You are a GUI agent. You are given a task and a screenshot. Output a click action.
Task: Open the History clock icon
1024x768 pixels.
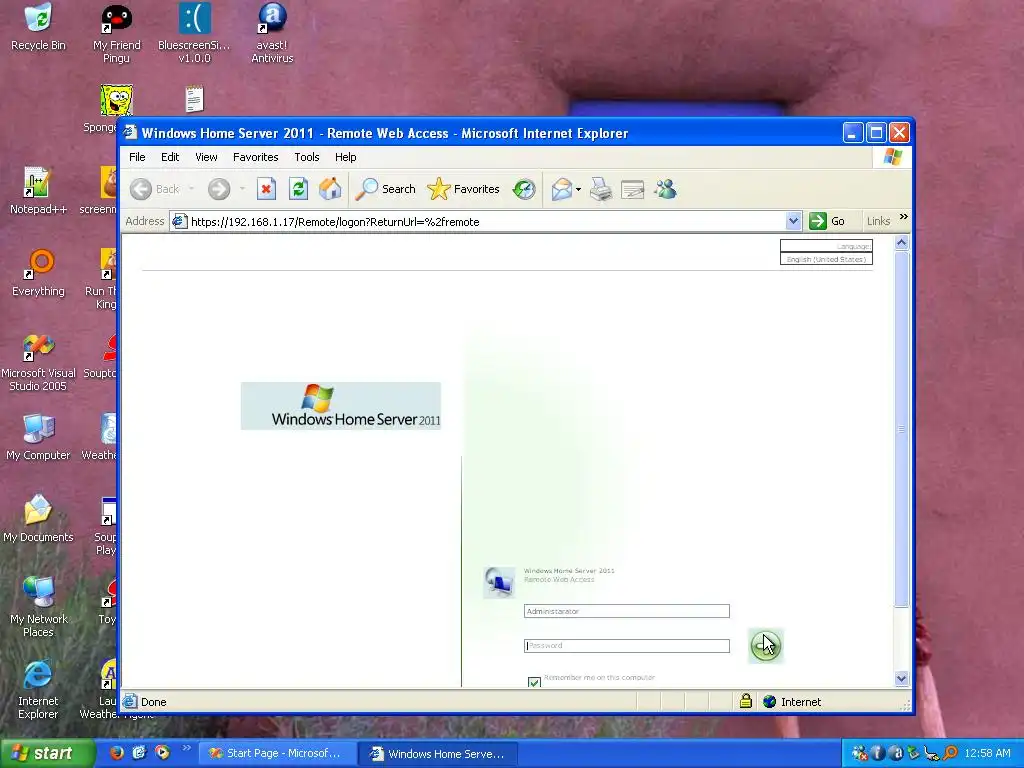click(524, 189)
